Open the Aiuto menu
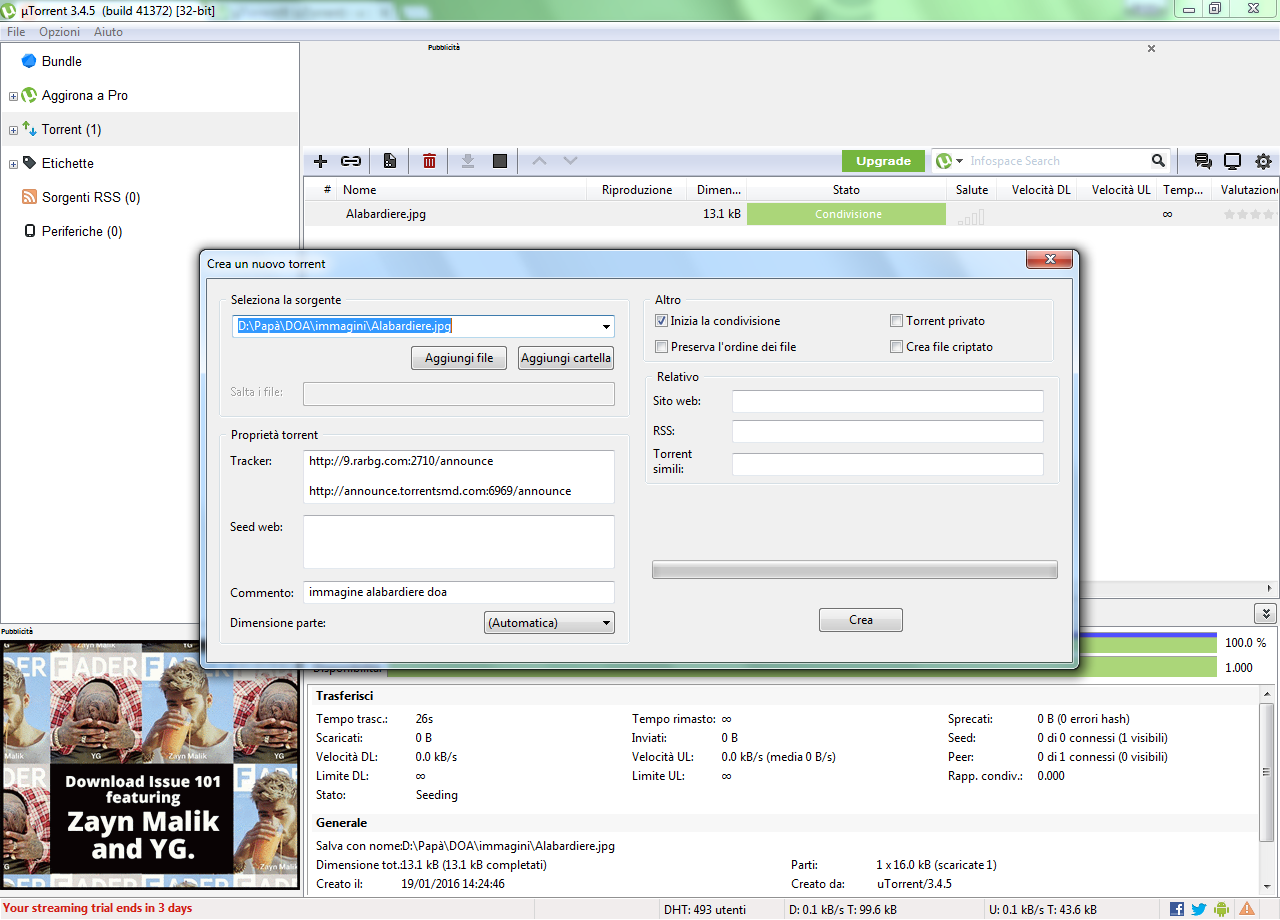This screenshot has width=1280, height=920. pos(108,32)
